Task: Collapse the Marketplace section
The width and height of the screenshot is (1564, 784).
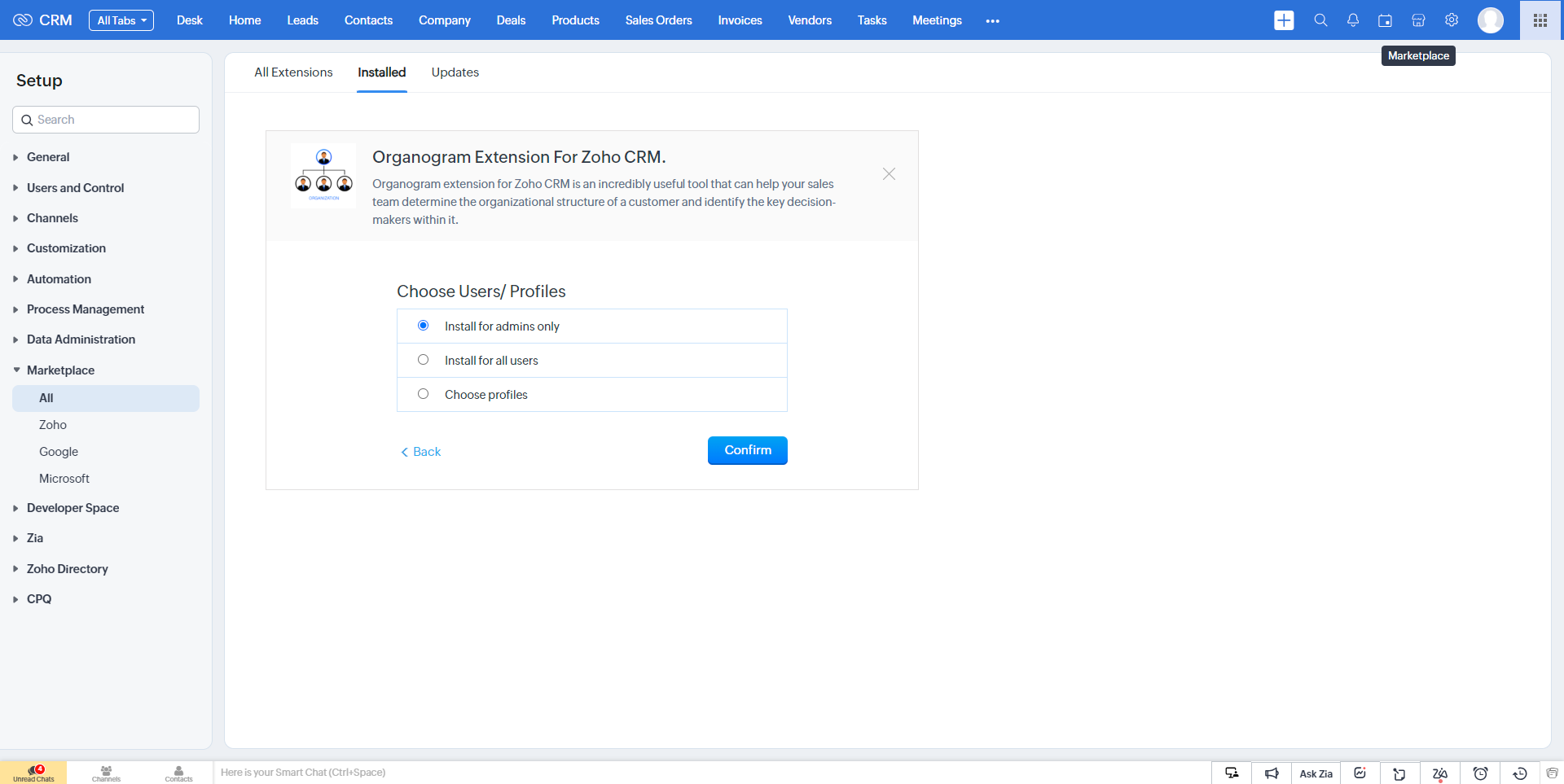Action: coord(60,370)
